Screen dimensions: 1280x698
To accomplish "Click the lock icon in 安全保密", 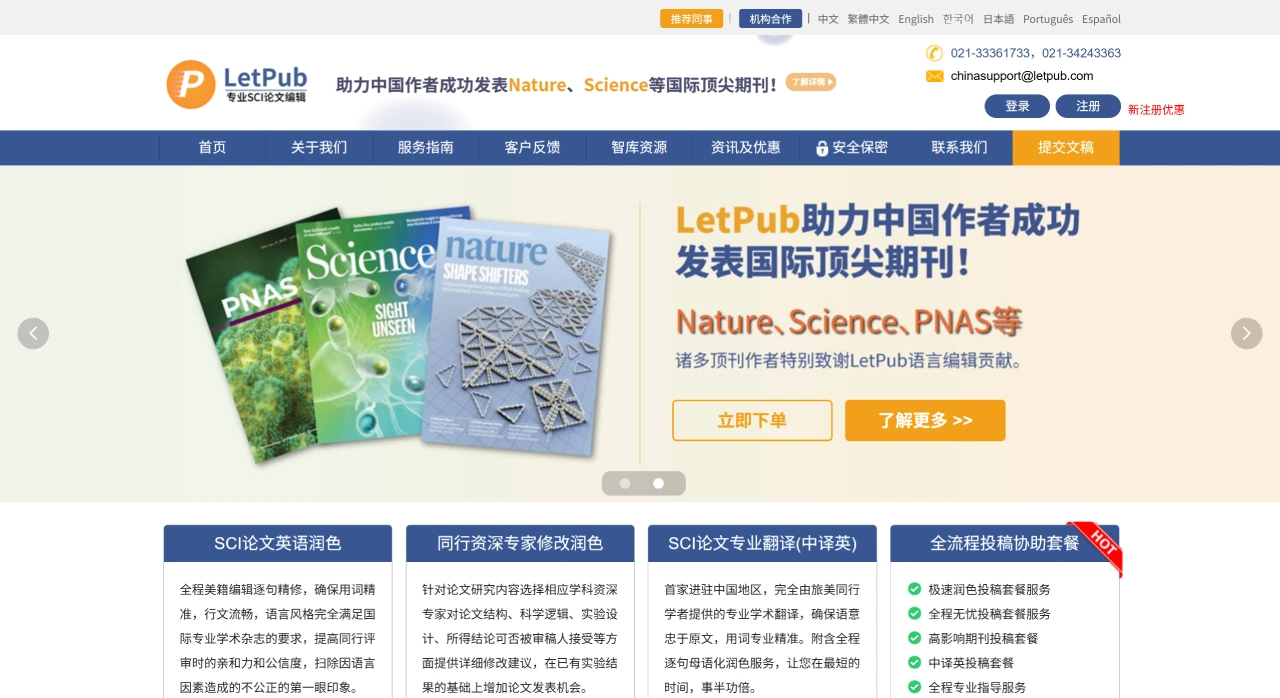I will pyautogui.click(x=822, y=148).
